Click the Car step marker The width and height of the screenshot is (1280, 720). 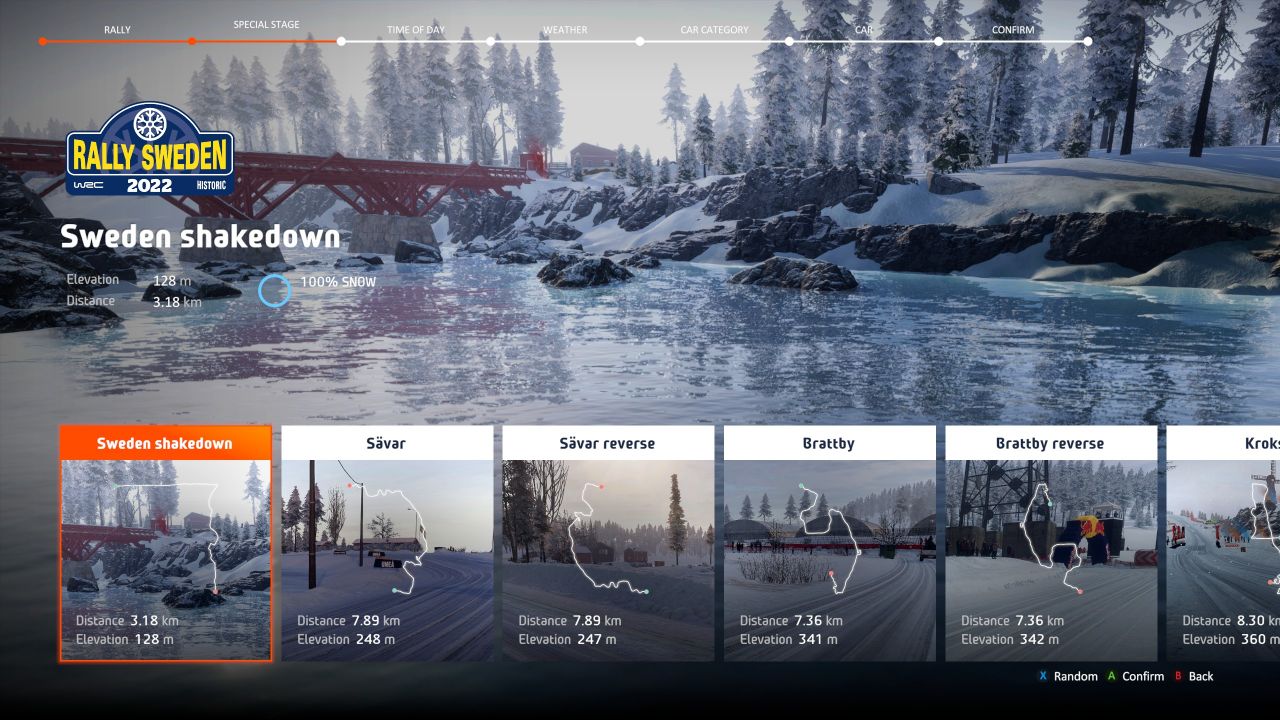(864, 30)
